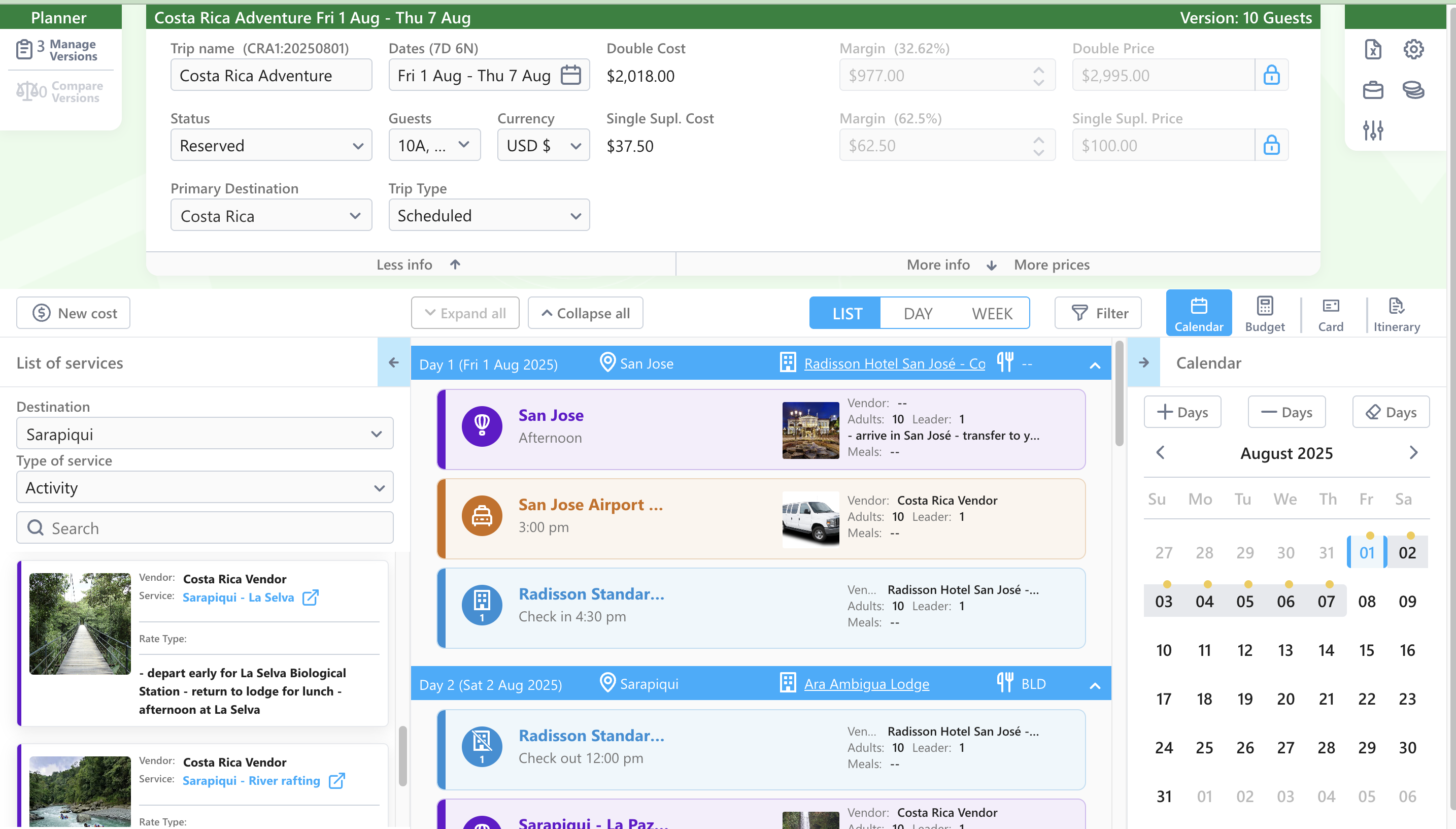Open the sliders adjustment icon
The height and width of the screenshot is (829, 1456).
[1372, 130]
